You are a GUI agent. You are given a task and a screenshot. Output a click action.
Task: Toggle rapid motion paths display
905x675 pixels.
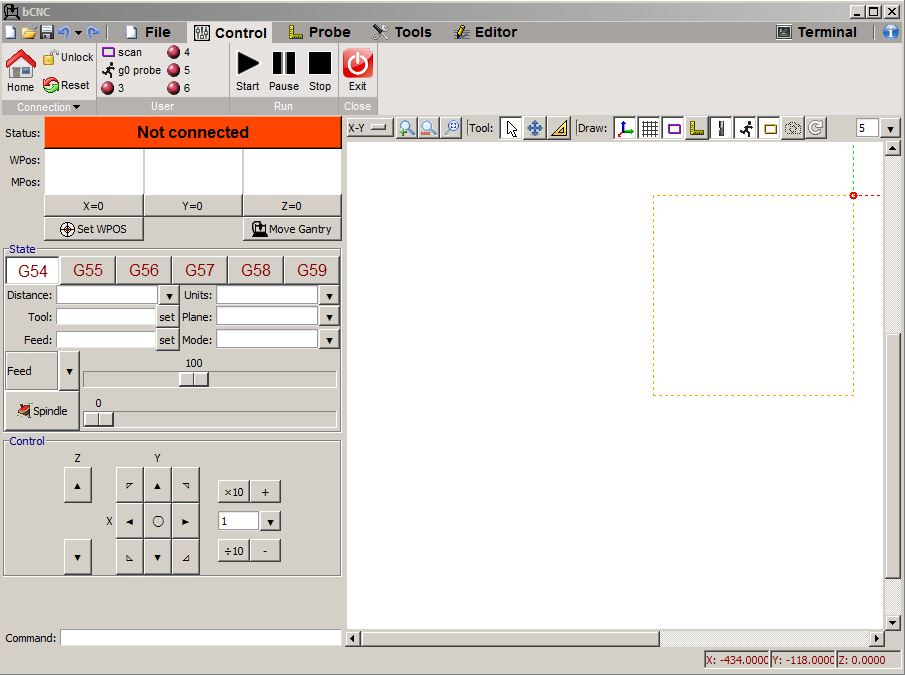click(745, 128)
